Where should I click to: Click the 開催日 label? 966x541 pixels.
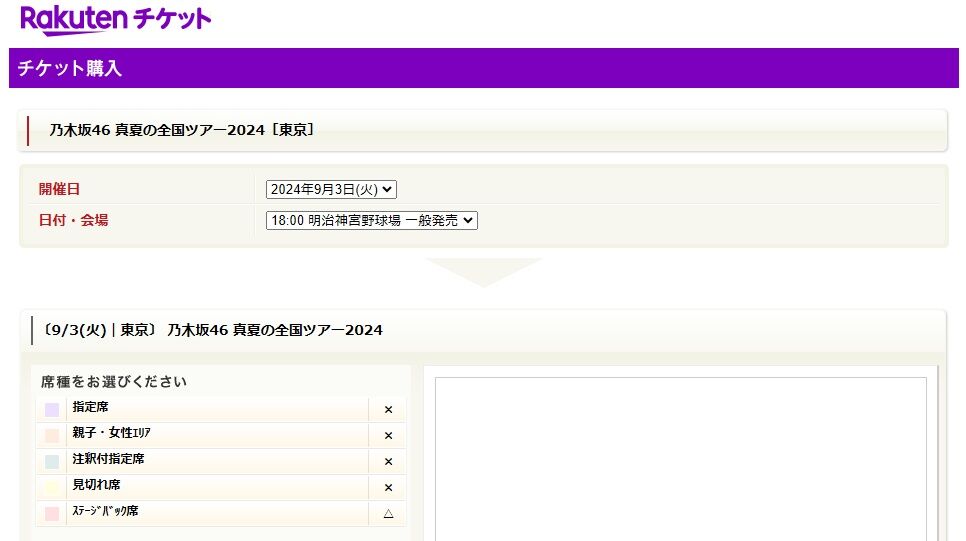tap(59, 189)
